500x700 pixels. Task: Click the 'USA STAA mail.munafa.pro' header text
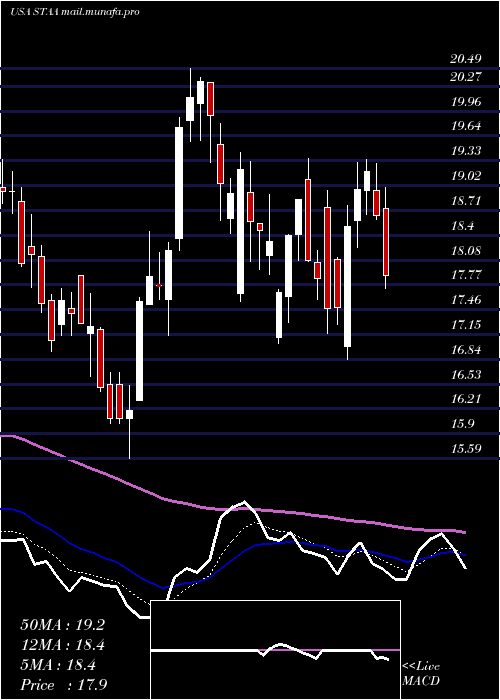tap(75, 12)
